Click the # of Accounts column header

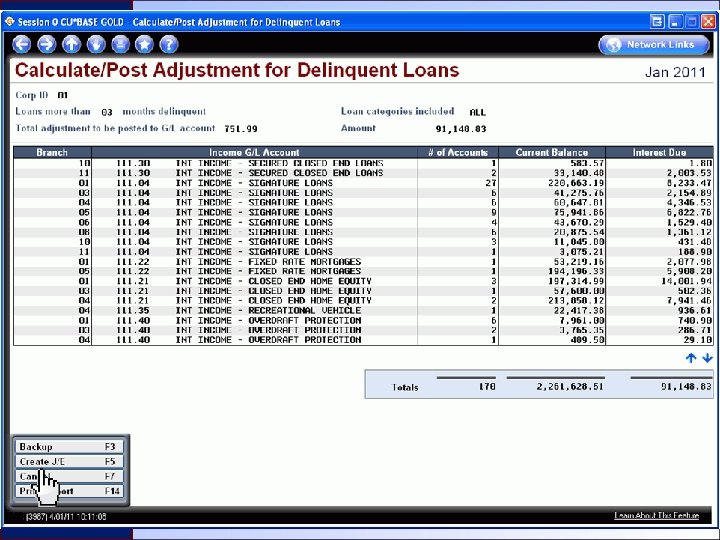(x=458, y=152)
